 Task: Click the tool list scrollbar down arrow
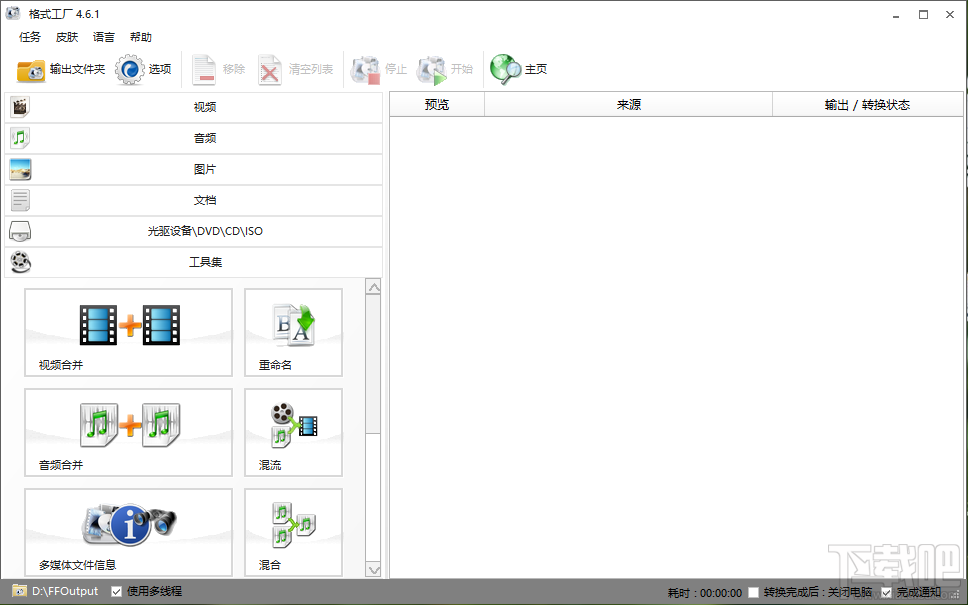[x=373, y=570]
